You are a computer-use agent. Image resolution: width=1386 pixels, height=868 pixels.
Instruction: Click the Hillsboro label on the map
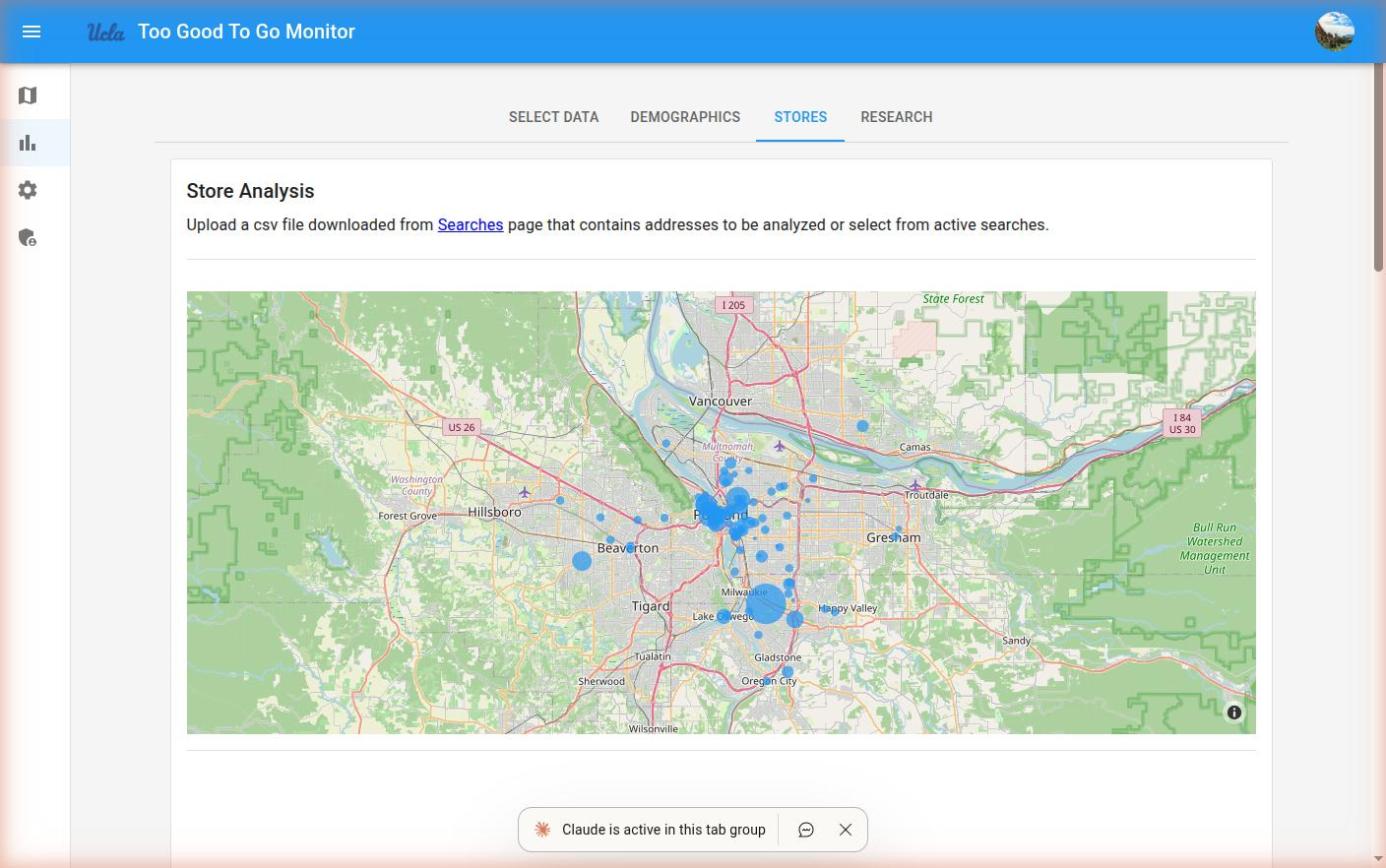494,512
